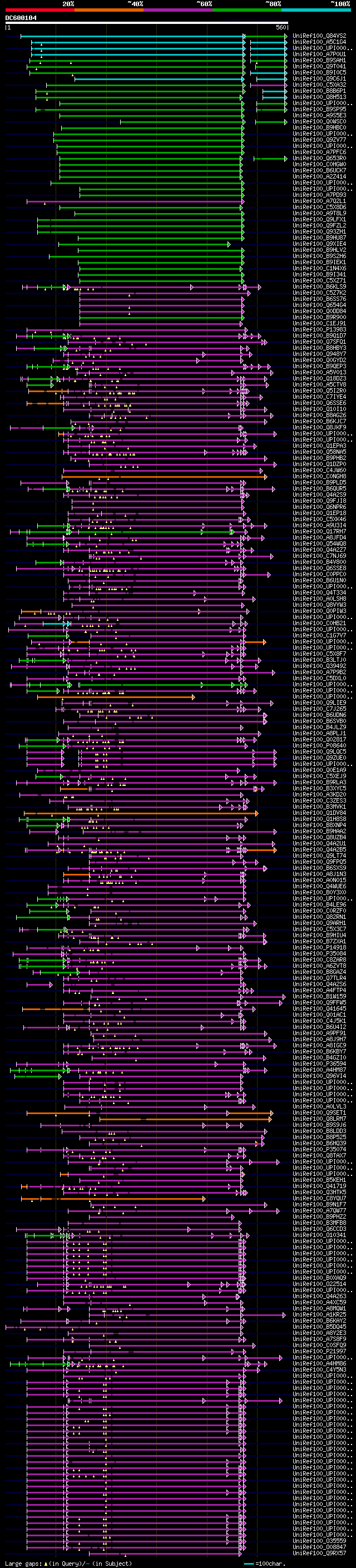
Task: Select label UniRef100_A5V013
Action: [319, 372]
